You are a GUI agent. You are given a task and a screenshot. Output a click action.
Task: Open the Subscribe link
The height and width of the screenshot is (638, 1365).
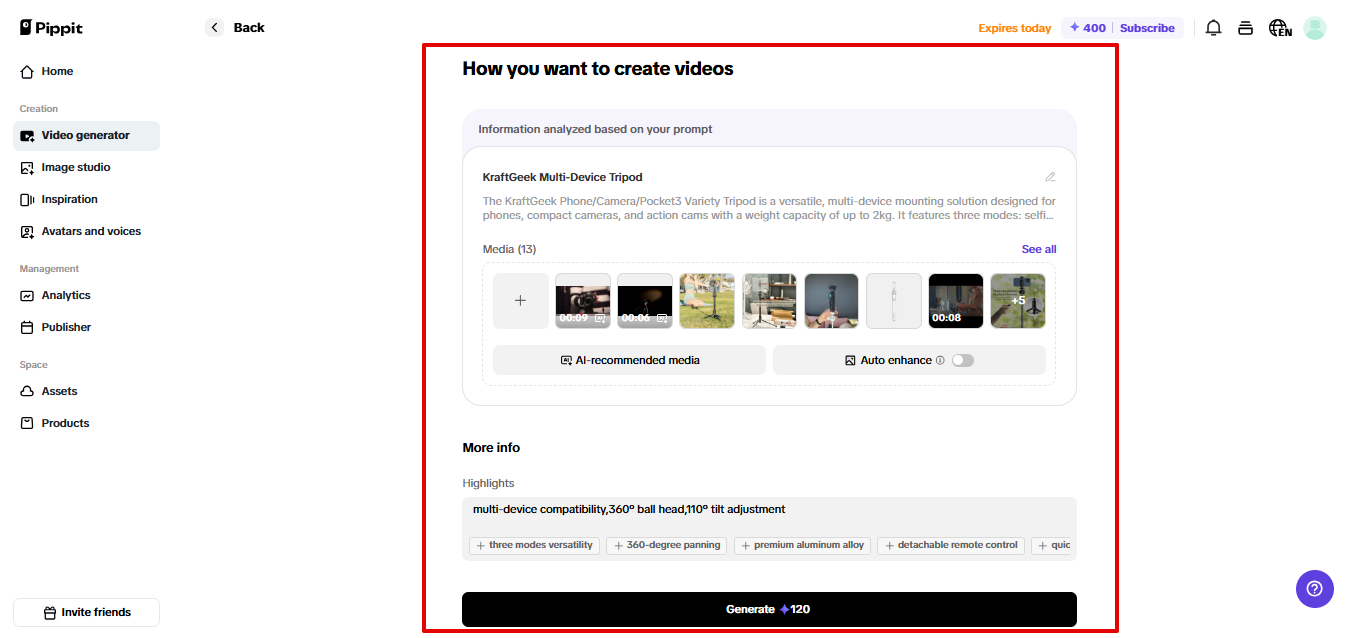click(1147, 27)
